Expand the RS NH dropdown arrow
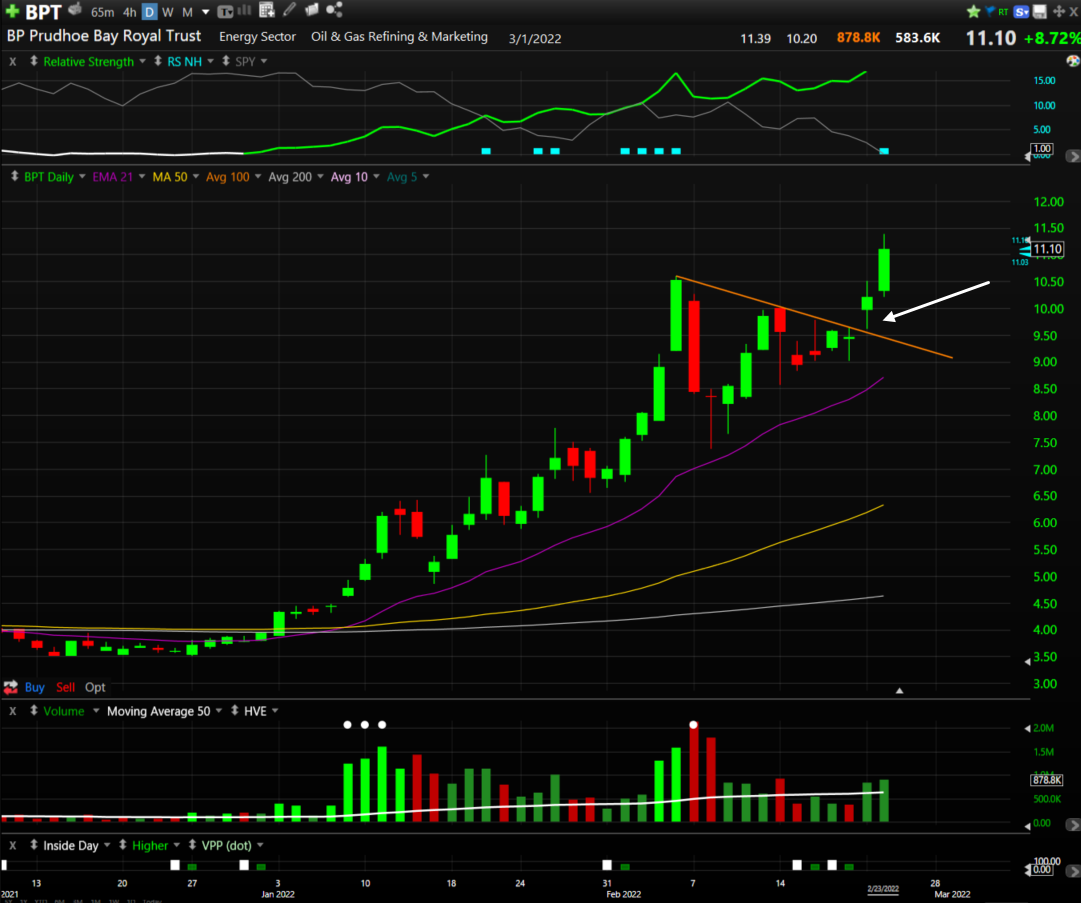The height and width of the screenshot is (903, 1081). [x=211, y=61]
